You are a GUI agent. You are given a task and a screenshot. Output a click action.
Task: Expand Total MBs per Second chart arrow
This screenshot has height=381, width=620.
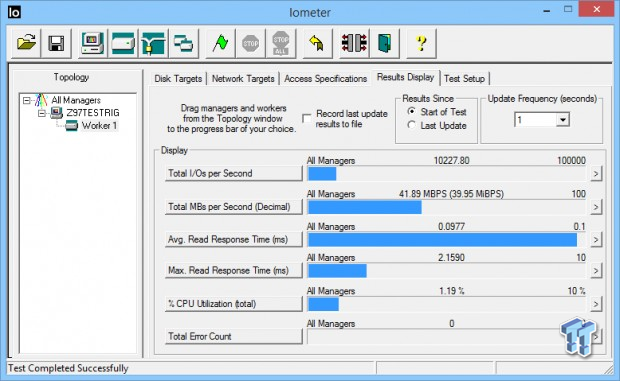click(596, 207)
